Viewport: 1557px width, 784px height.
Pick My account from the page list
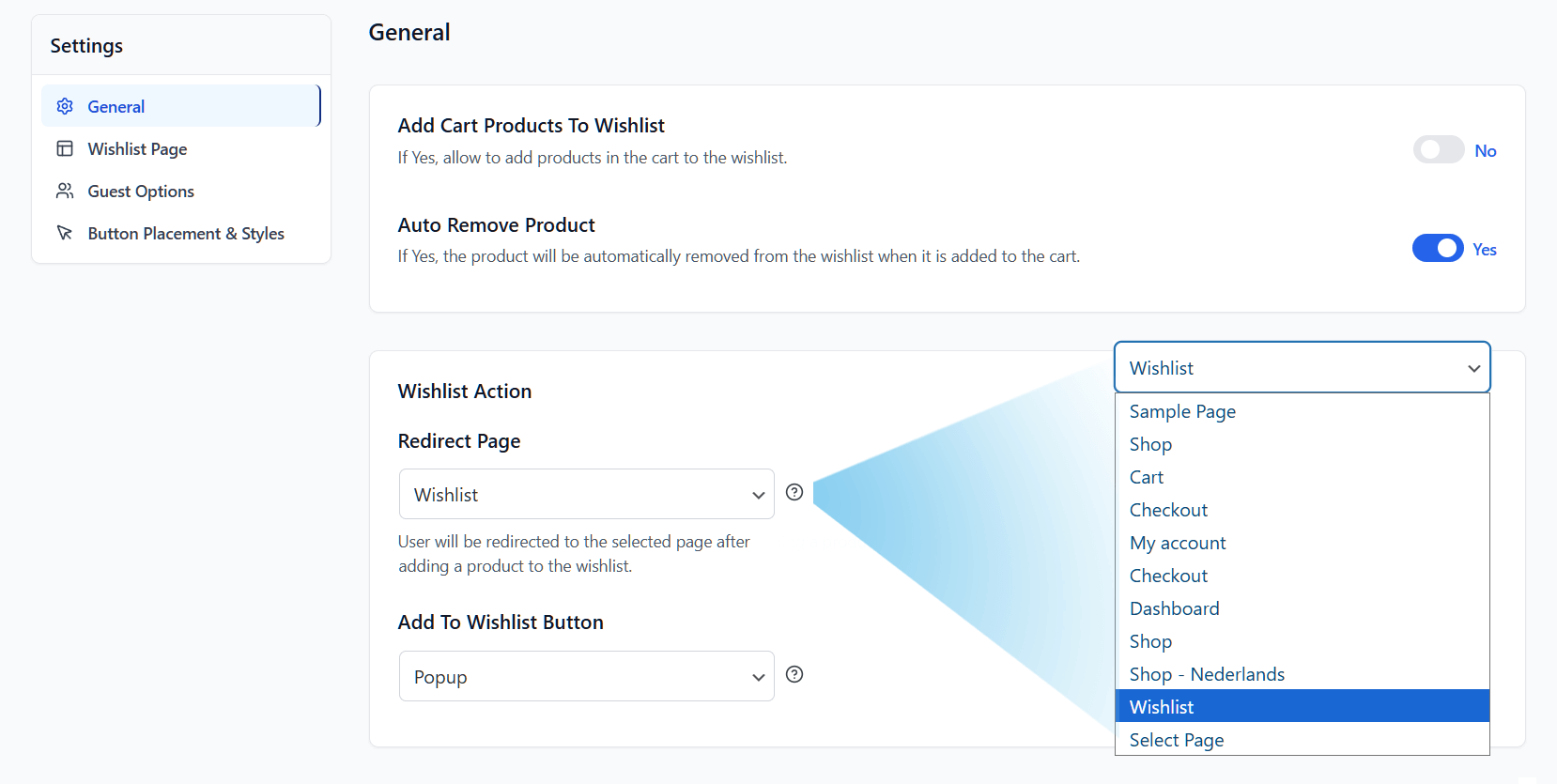(x=1178, y=543)
